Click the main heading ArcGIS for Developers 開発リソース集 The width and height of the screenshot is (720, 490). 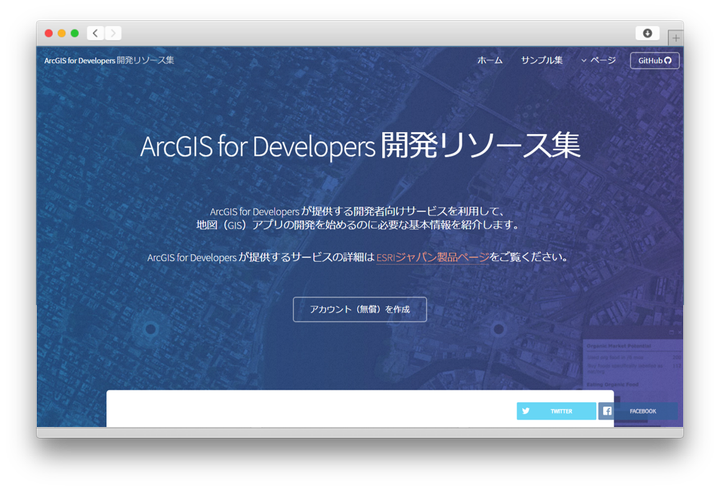360,146
